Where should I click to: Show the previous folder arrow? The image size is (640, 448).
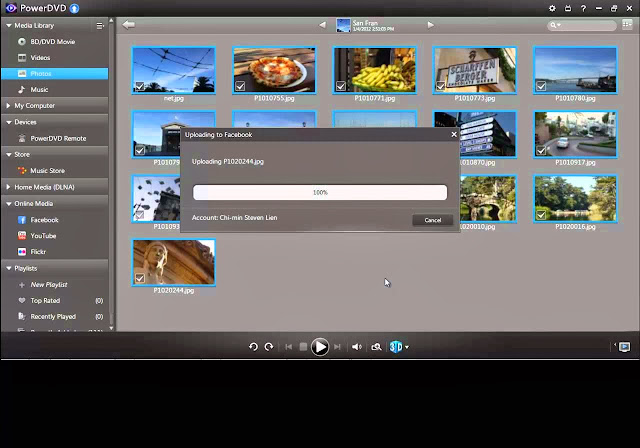click(322, 25)
